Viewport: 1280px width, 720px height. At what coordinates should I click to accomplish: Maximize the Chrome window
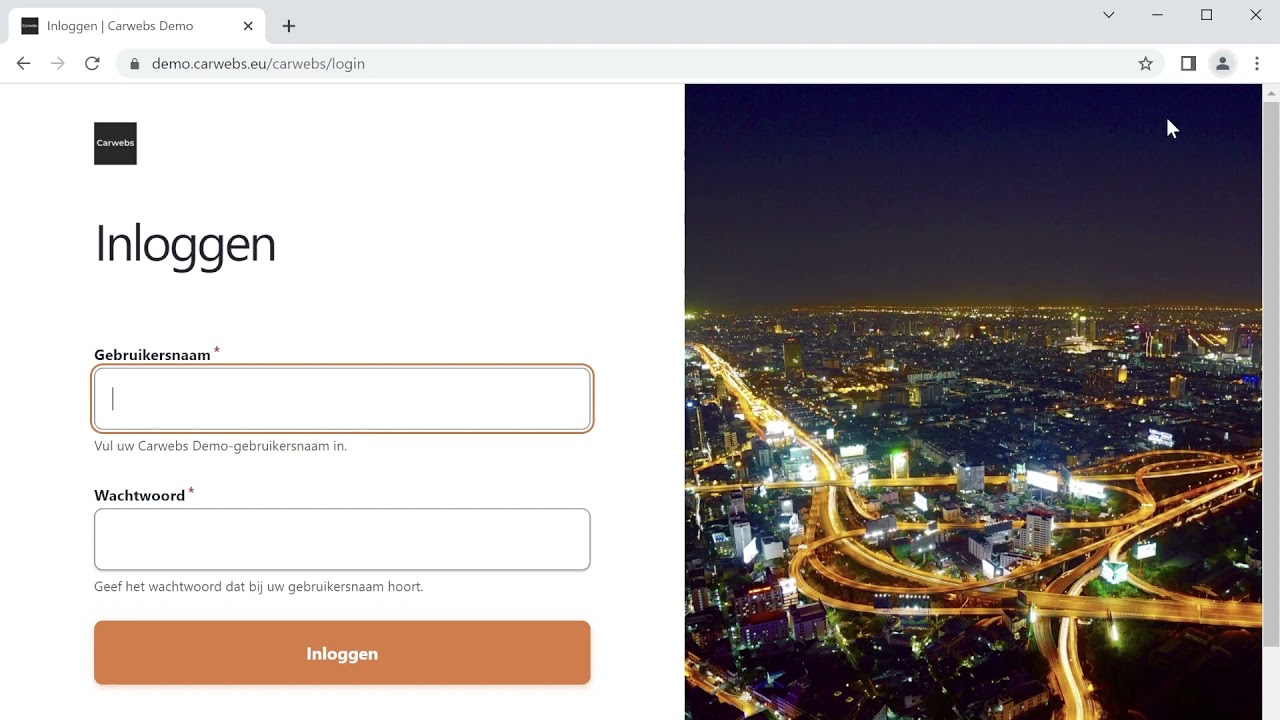pos(1207,15)
